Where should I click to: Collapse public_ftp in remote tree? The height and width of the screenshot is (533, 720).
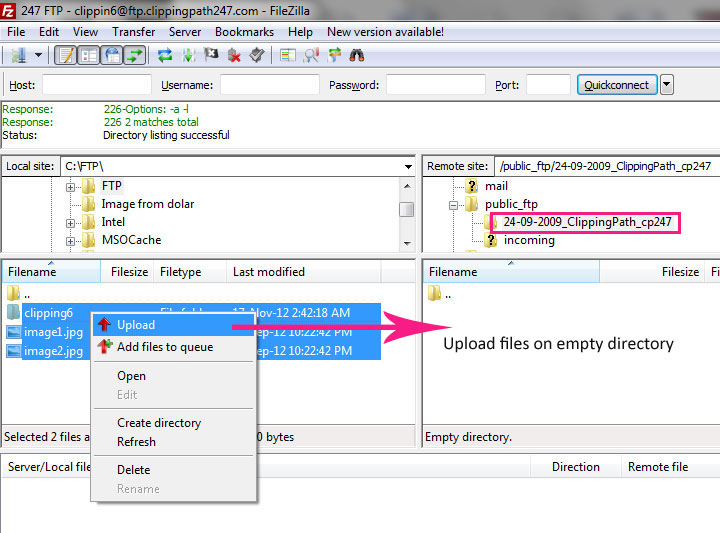(453, 205)
